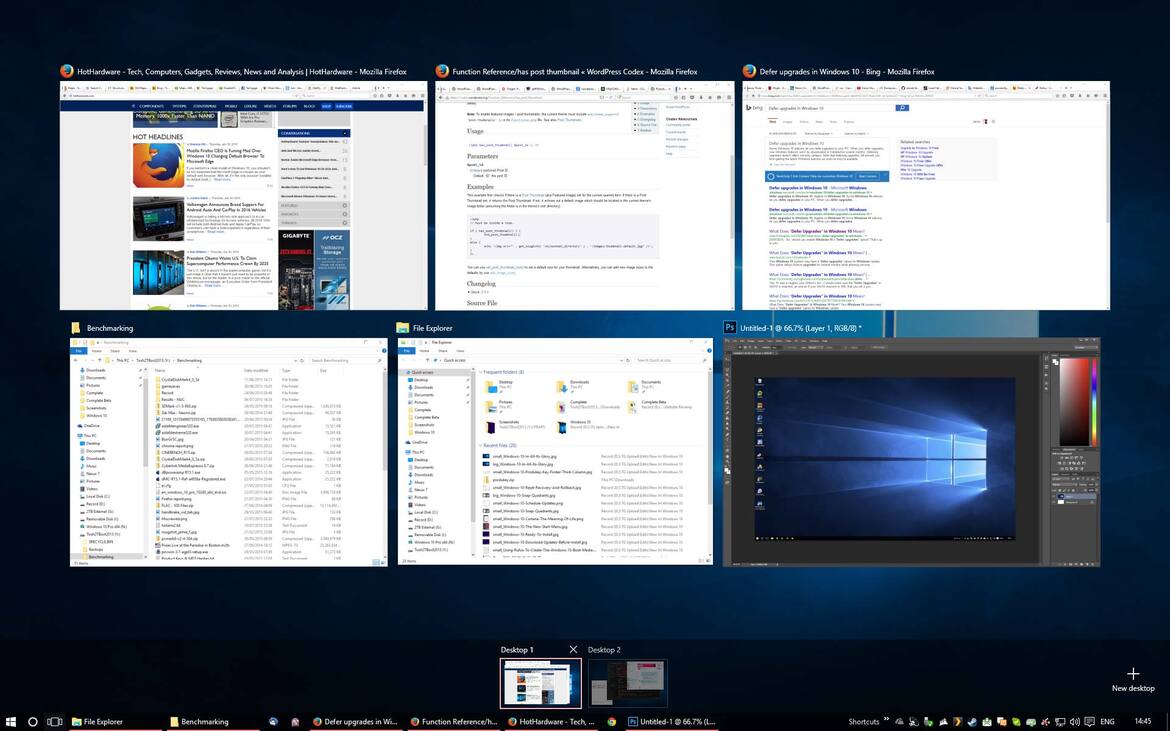Select the HotHardware Firefox window thumbnail
Screen dimensions: 1170x731
pos(243,195)
